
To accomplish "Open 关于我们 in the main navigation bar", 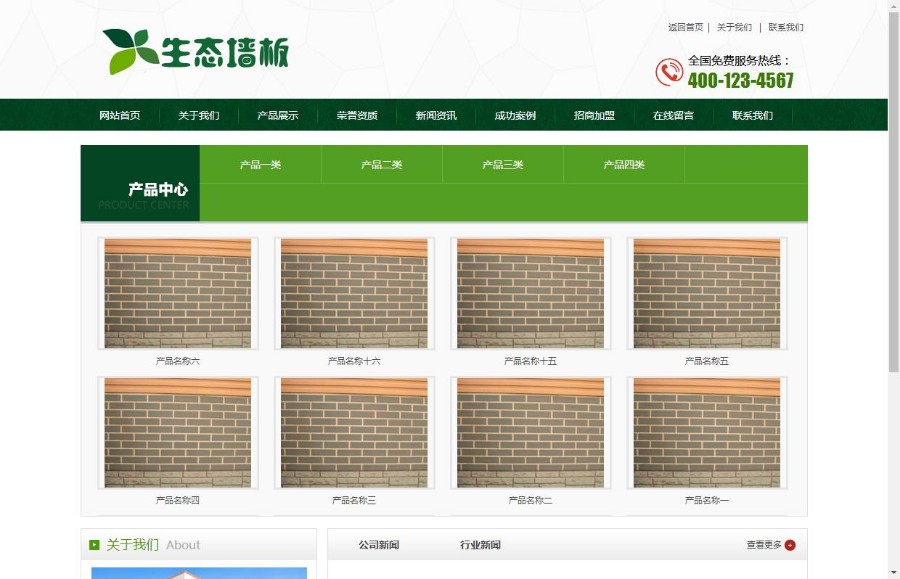I will coord(199,115).
